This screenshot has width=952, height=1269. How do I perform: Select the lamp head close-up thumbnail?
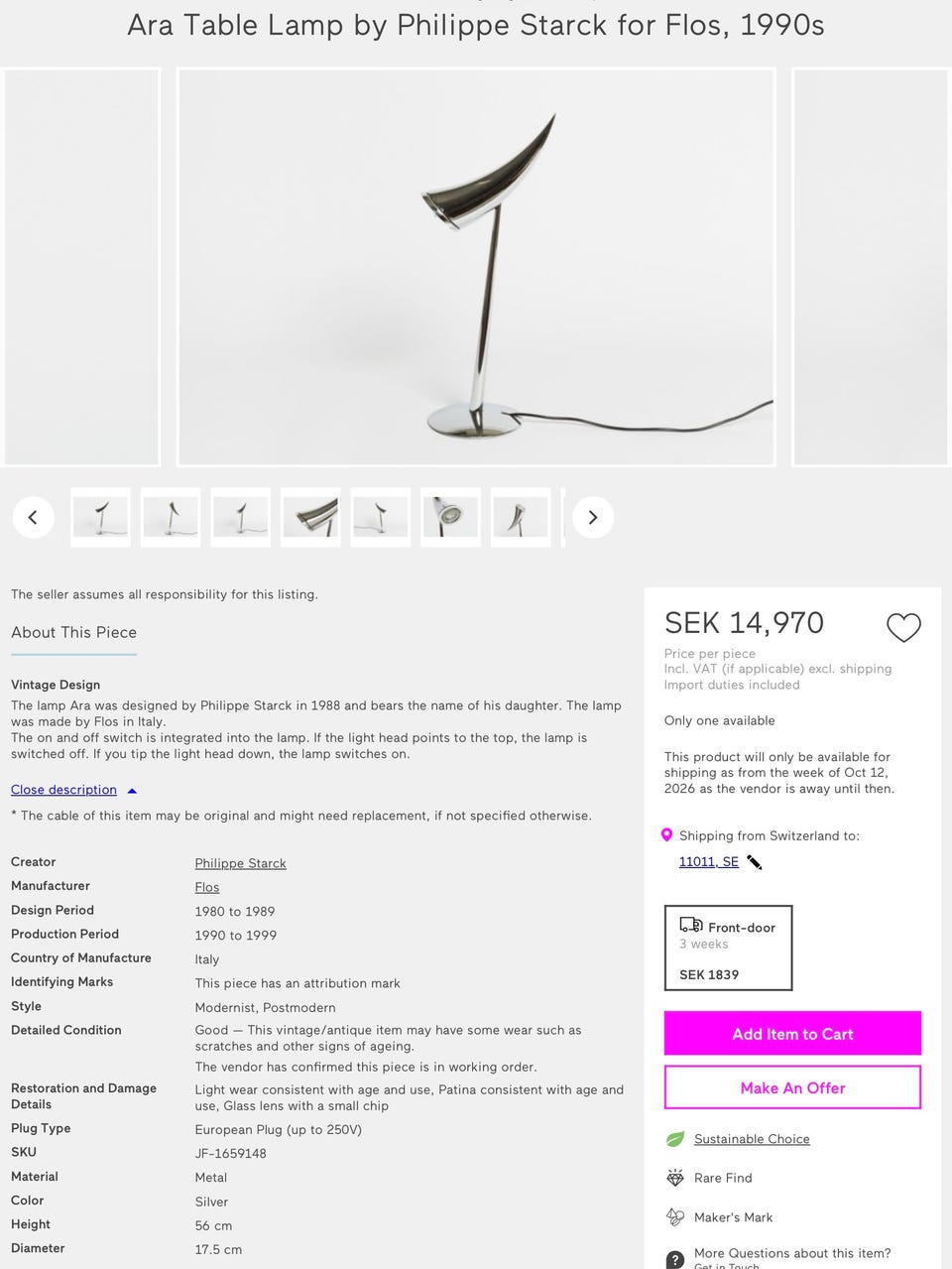click(x=450, y=517)
